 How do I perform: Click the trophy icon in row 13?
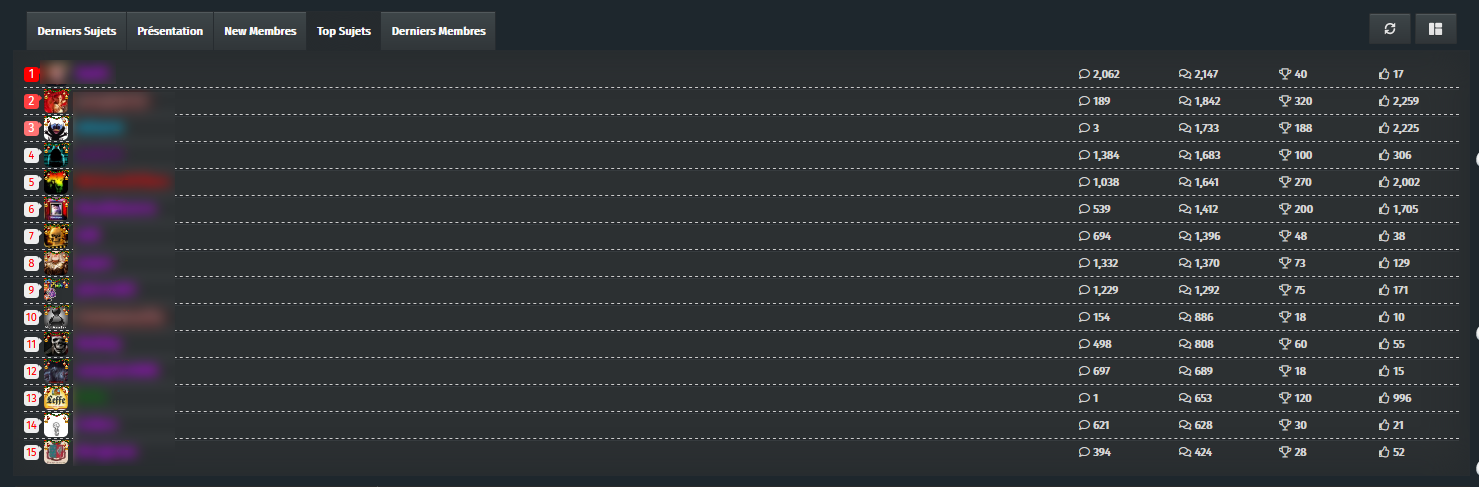(1285, 398)
